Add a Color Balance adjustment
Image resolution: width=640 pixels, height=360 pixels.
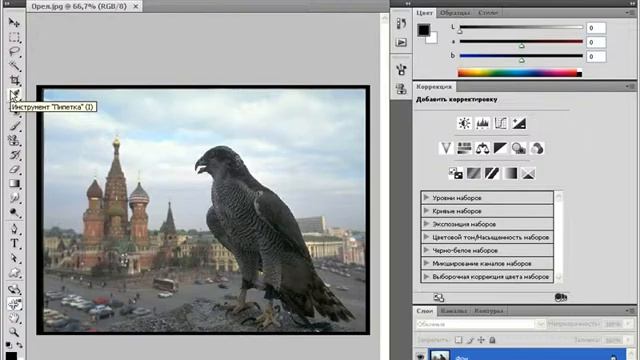(482, 148)
